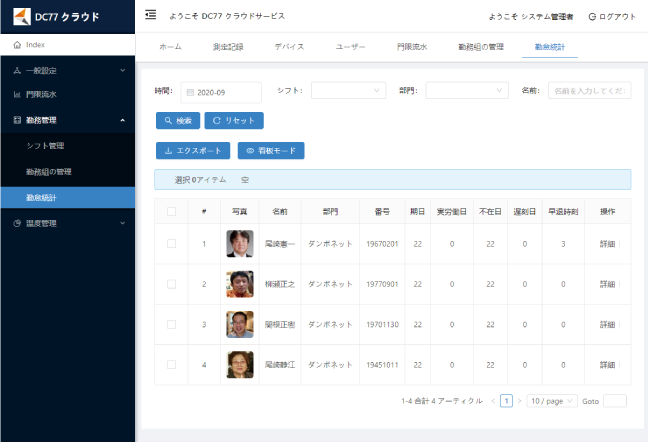Select the checkbox for row 3
This screenshot has width=648, height=442.
pyautogui.click(x=171, y=325)
